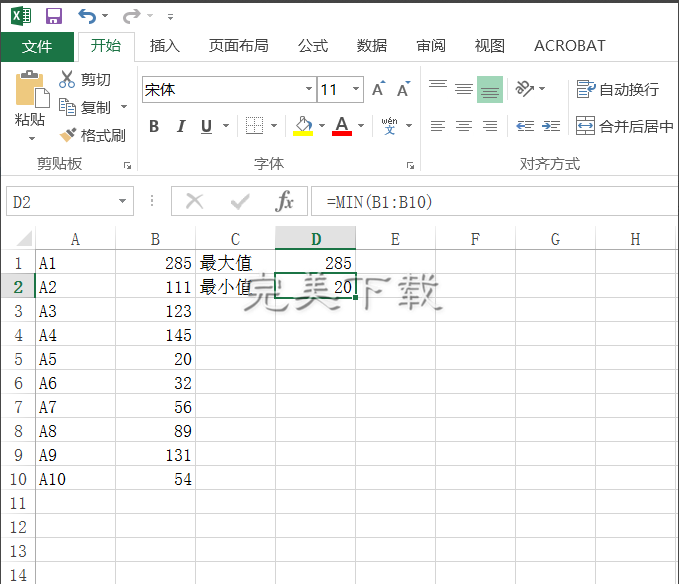This screenshot has width=679, height=584.
Task: Click 剪切 scissors button
Action: [85, 80]
